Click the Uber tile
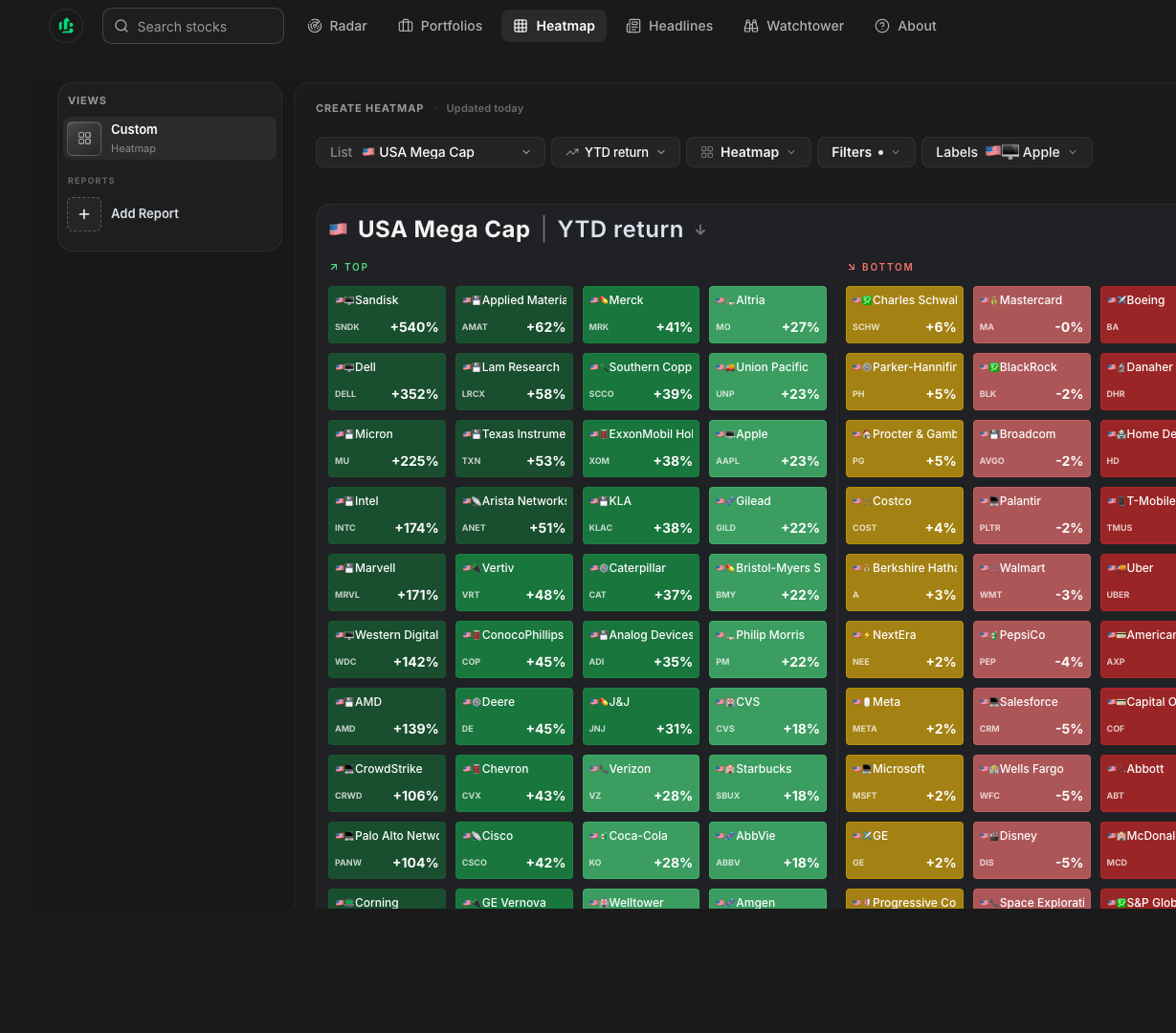The width and height of the screenshot is (1176, 1033). point(1139,582)
